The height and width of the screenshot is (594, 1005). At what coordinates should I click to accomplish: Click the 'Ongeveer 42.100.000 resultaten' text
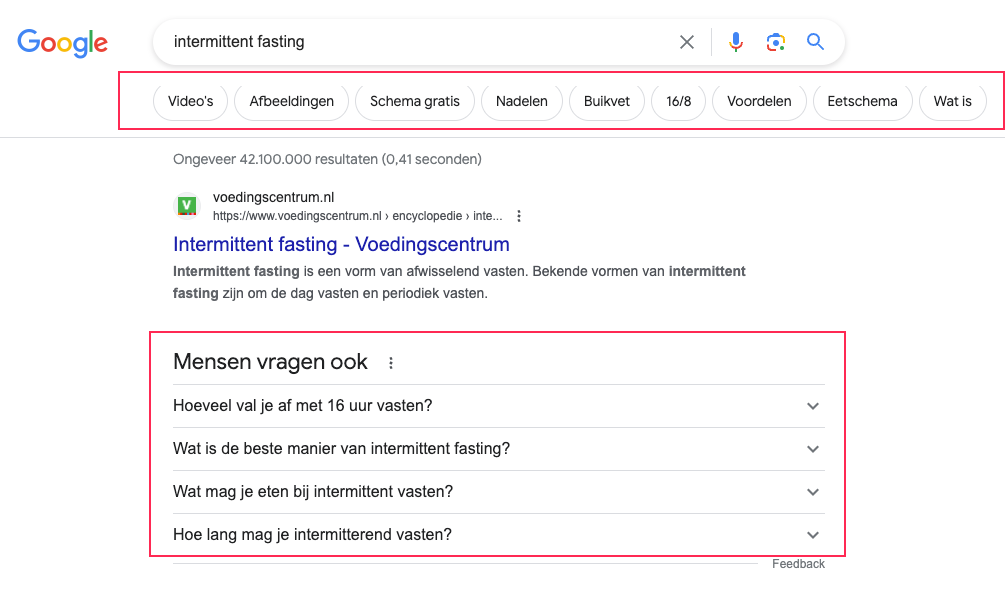coord(275,159)
